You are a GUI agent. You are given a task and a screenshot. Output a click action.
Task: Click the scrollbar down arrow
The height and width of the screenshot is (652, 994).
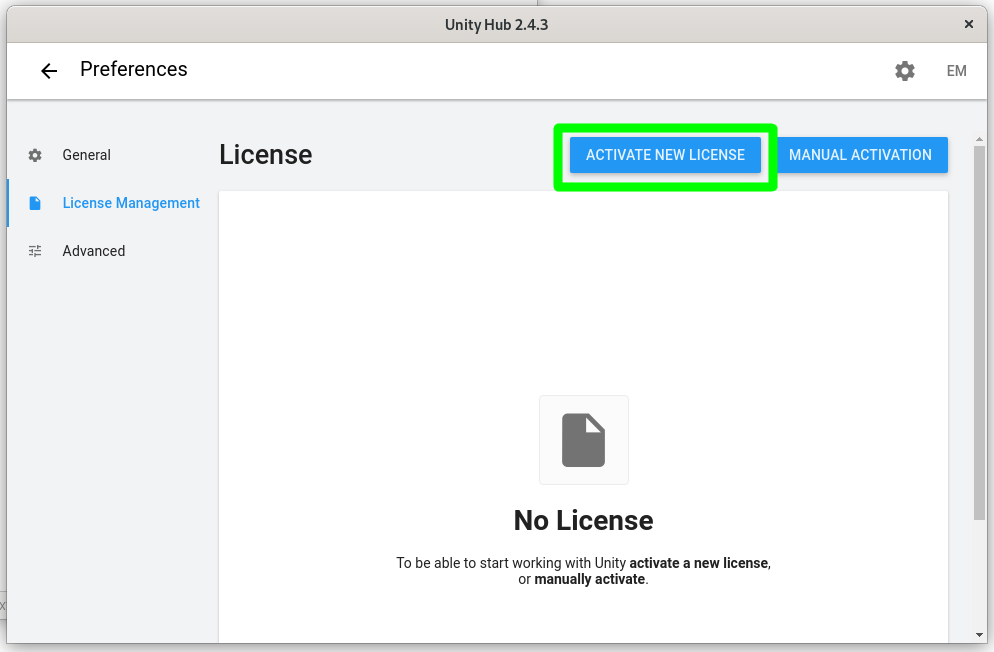point(979,634)
